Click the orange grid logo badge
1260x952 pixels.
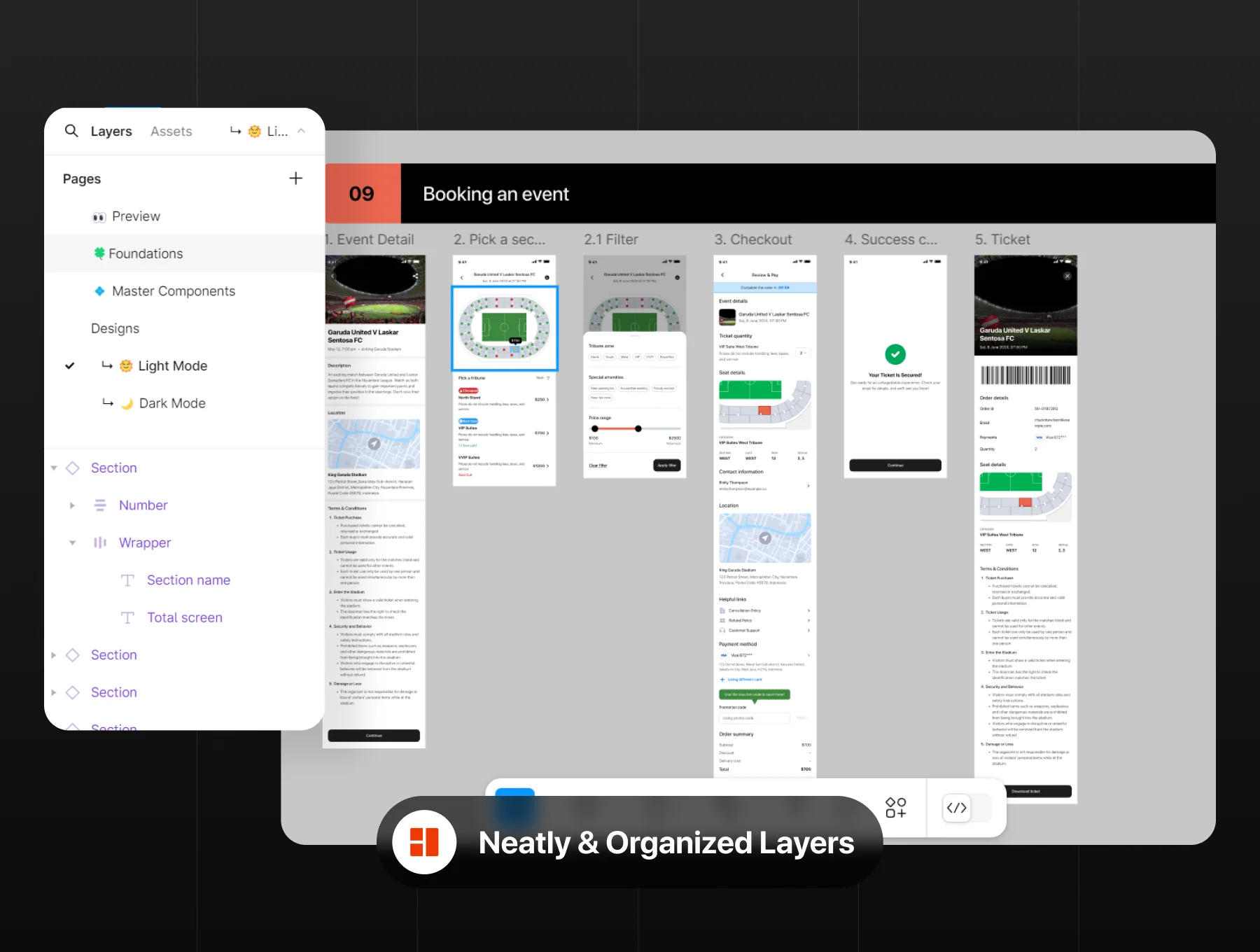coord(424,842)
